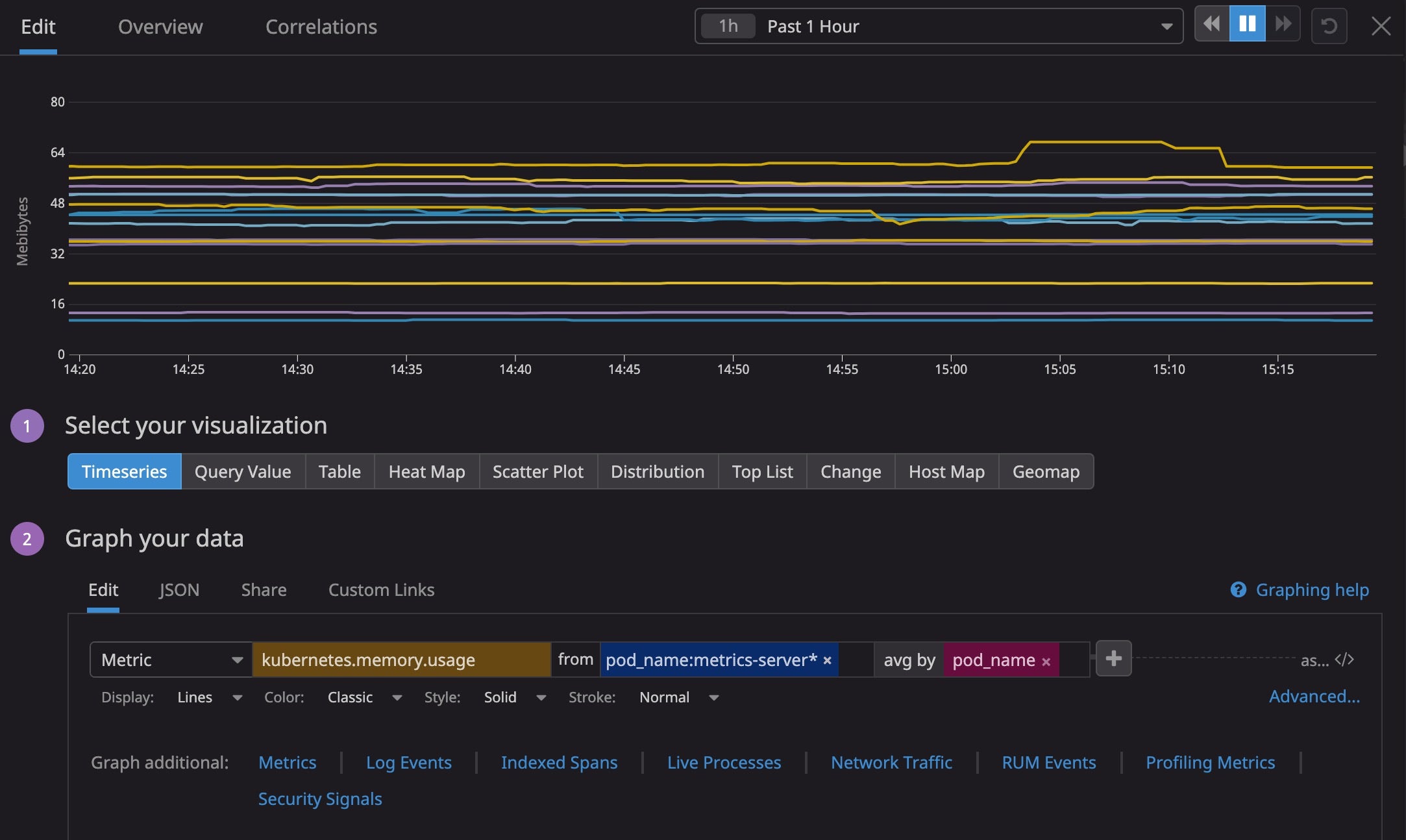This screenshot has width=1406, height=840.
Task: Select the Timeseries visualization
Action: (x=123, y=471)
